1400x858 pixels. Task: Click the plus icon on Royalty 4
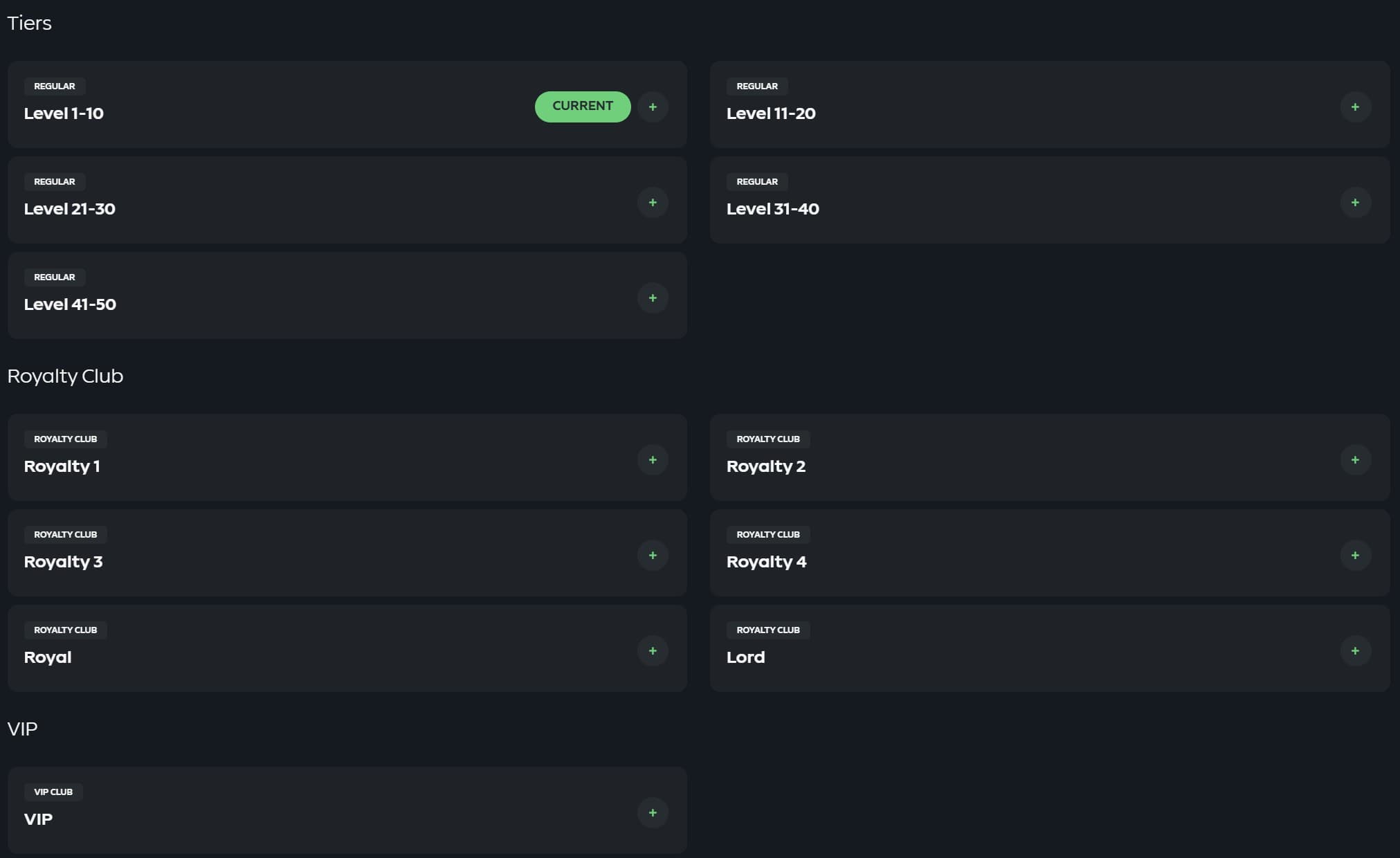1356,555
